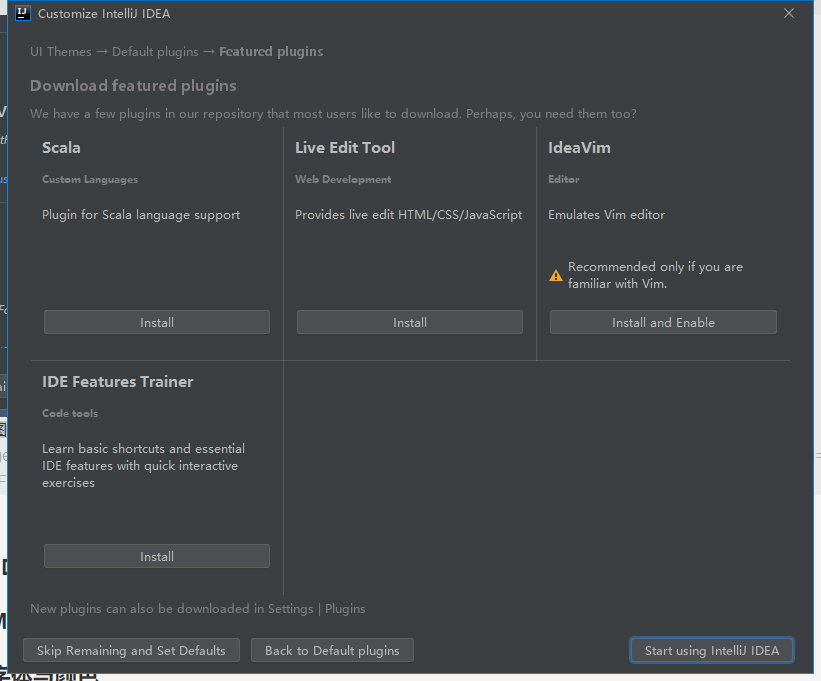Select the UI Themes breadcrumb step

point(61,52)
